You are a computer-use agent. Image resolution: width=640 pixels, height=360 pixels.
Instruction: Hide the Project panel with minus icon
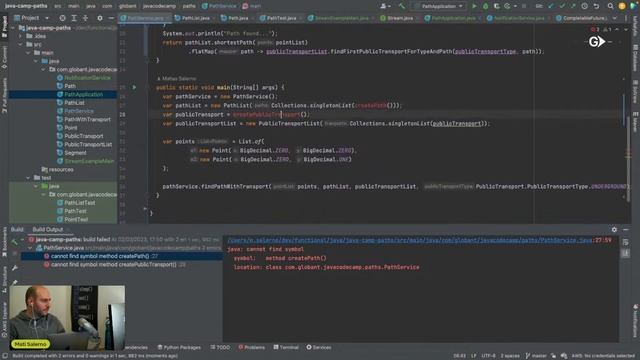pos(111,18)
